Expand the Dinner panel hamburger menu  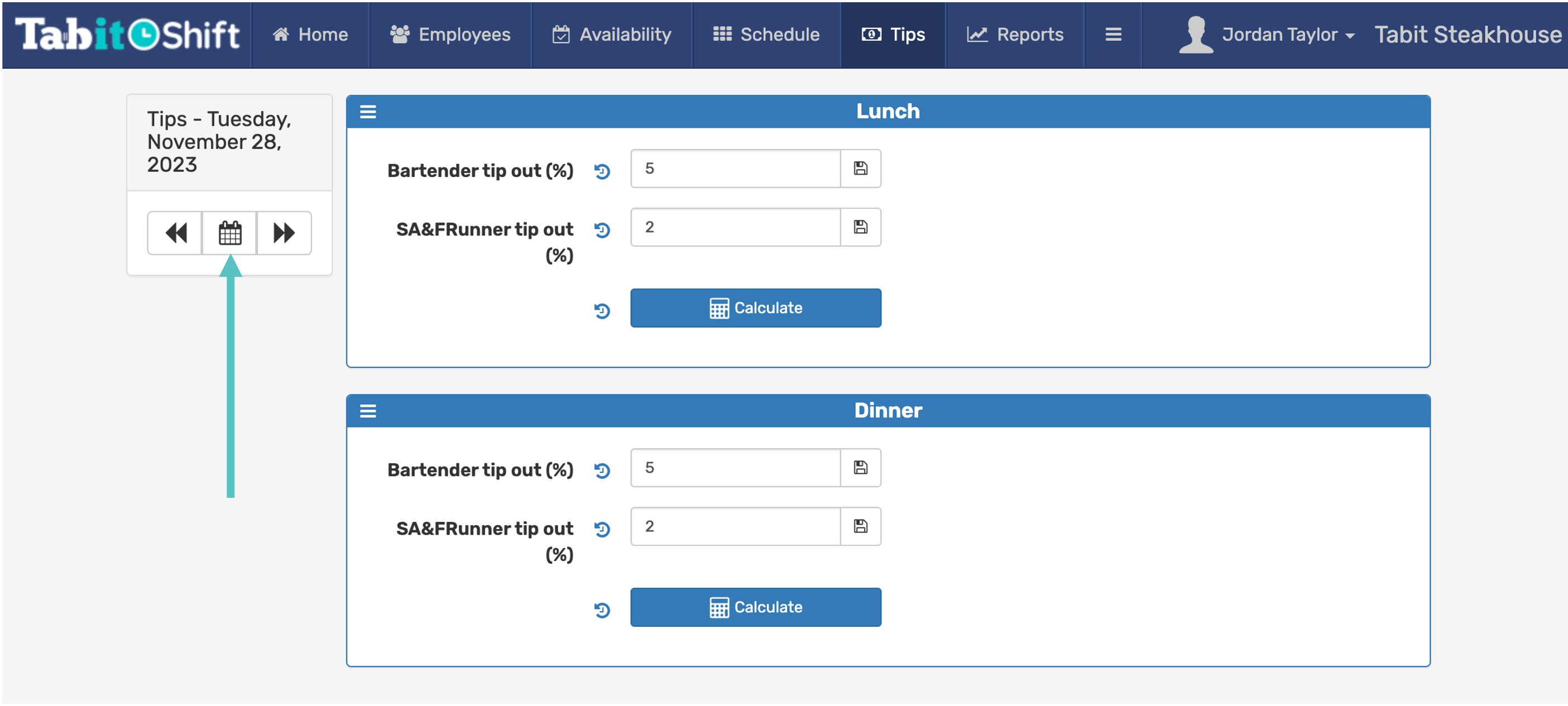[368, 411]
